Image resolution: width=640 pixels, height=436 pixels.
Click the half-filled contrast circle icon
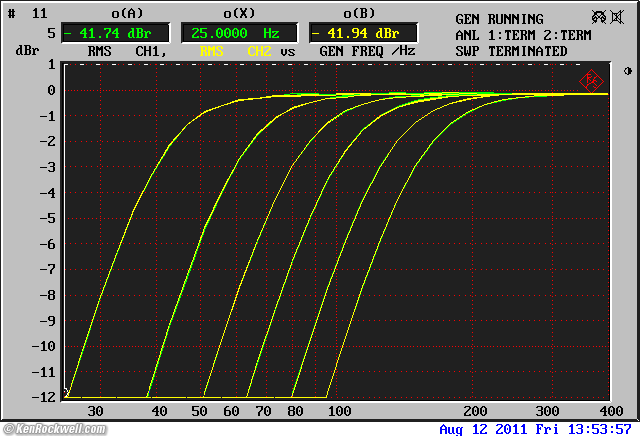[627, 71]
